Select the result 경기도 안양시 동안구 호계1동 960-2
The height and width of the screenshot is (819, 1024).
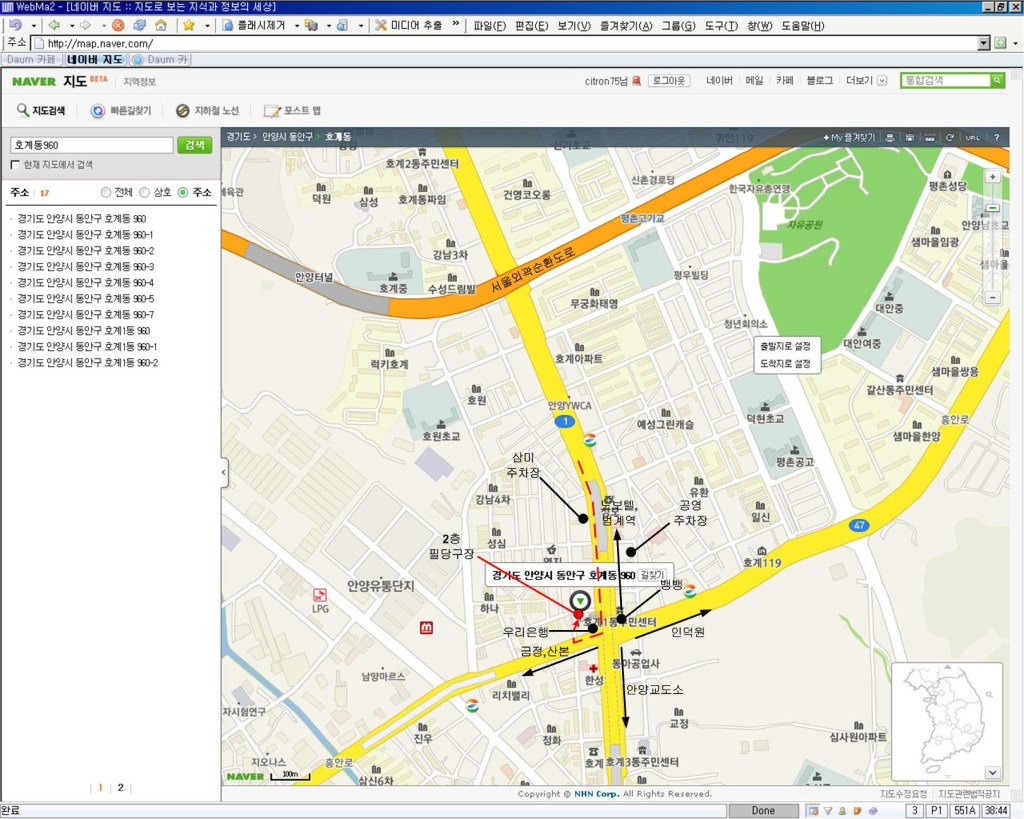[x=88, y=362]
